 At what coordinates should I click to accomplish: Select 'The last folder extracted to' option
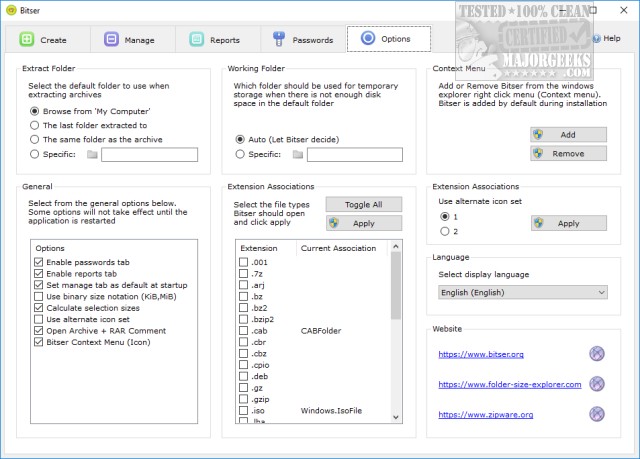[35, 125]
